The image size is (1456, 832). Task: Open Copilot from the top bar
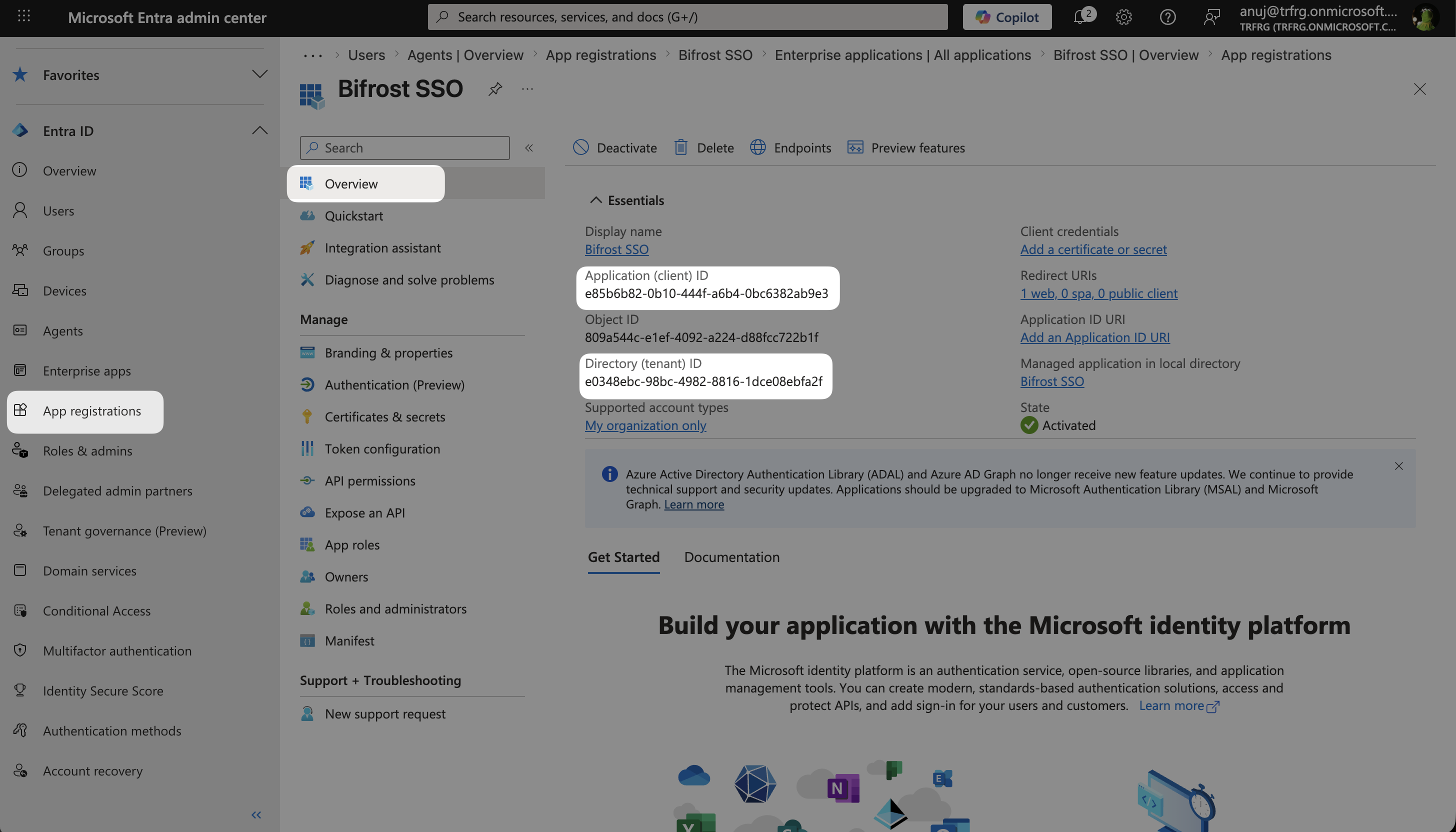pyautogui.click(x=1007, y=17)
